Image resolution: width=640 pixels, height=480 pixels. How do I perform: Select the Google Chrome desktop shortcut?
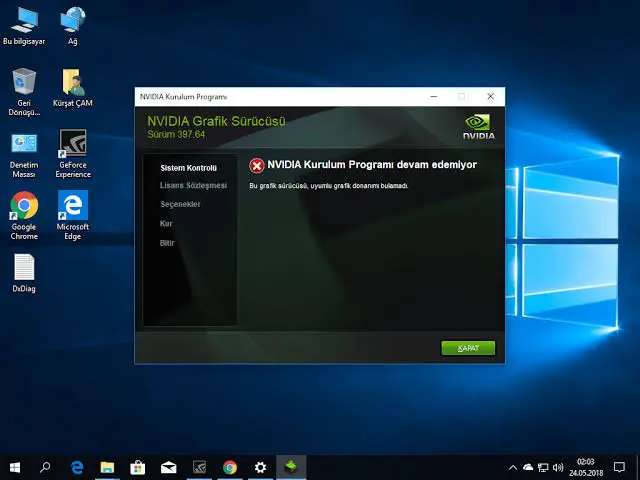24,216
